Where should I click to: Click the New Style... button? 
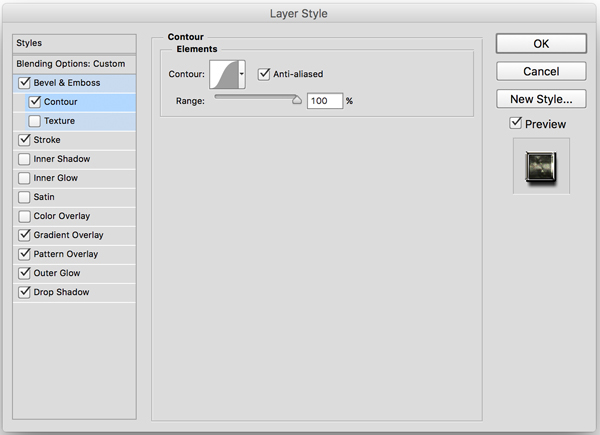point(541,99)
